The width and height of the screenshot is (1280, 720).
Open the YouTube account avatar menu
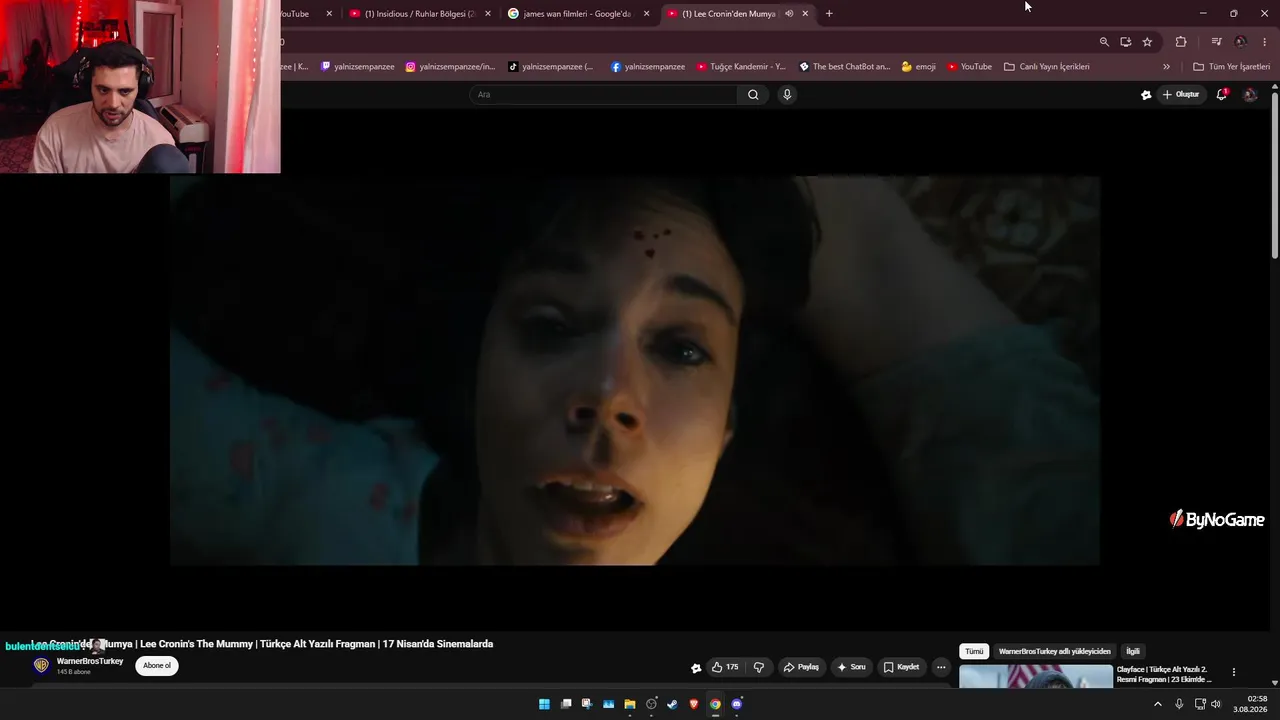pyautogui.click(x=1249, y=95)
